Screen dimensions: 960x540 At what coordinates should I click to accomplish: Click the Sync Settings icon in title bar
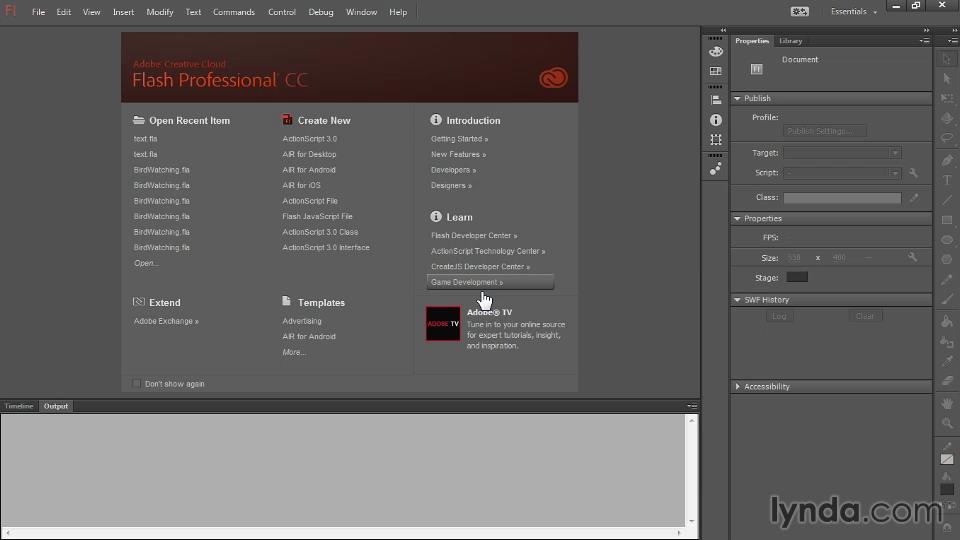(800, 12)
